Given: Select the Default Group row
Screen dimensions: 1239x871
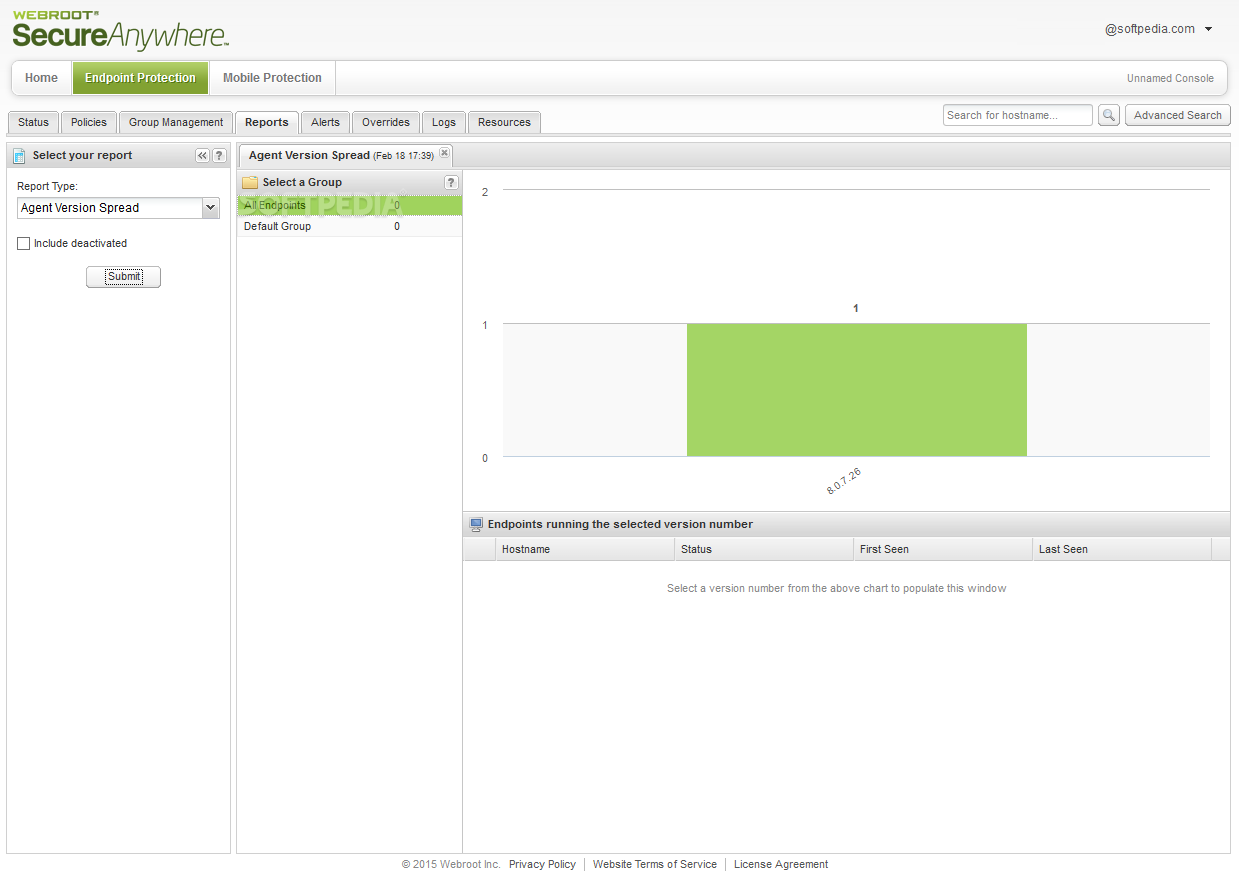Looking at the screenshot, I should (x=349, y=226).
